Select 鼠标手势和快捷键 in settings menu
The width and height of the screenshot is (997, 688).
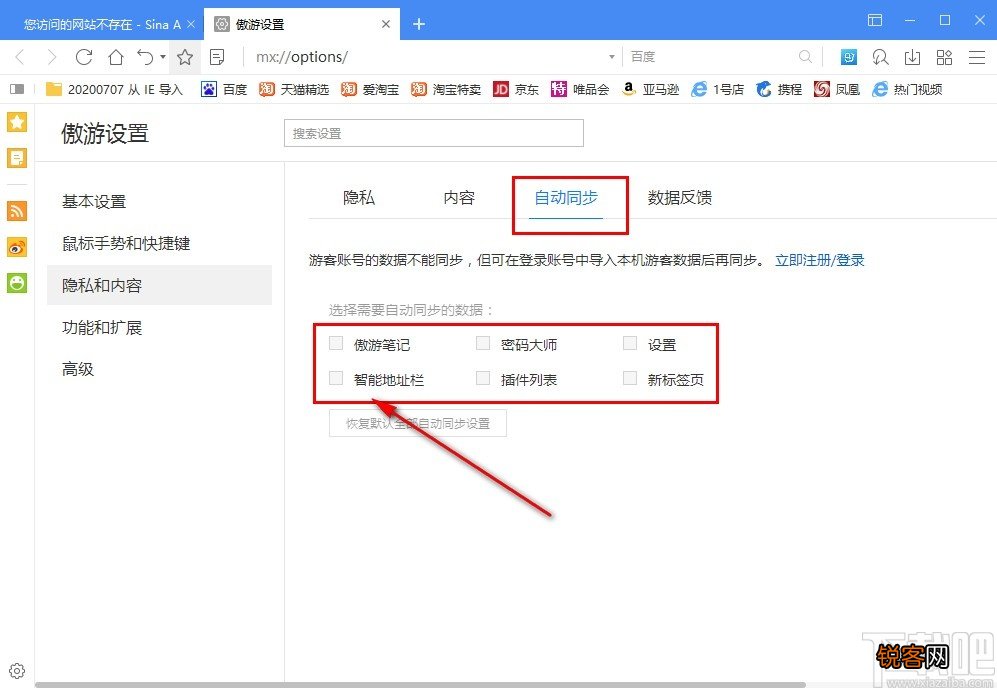coord(159,244)
